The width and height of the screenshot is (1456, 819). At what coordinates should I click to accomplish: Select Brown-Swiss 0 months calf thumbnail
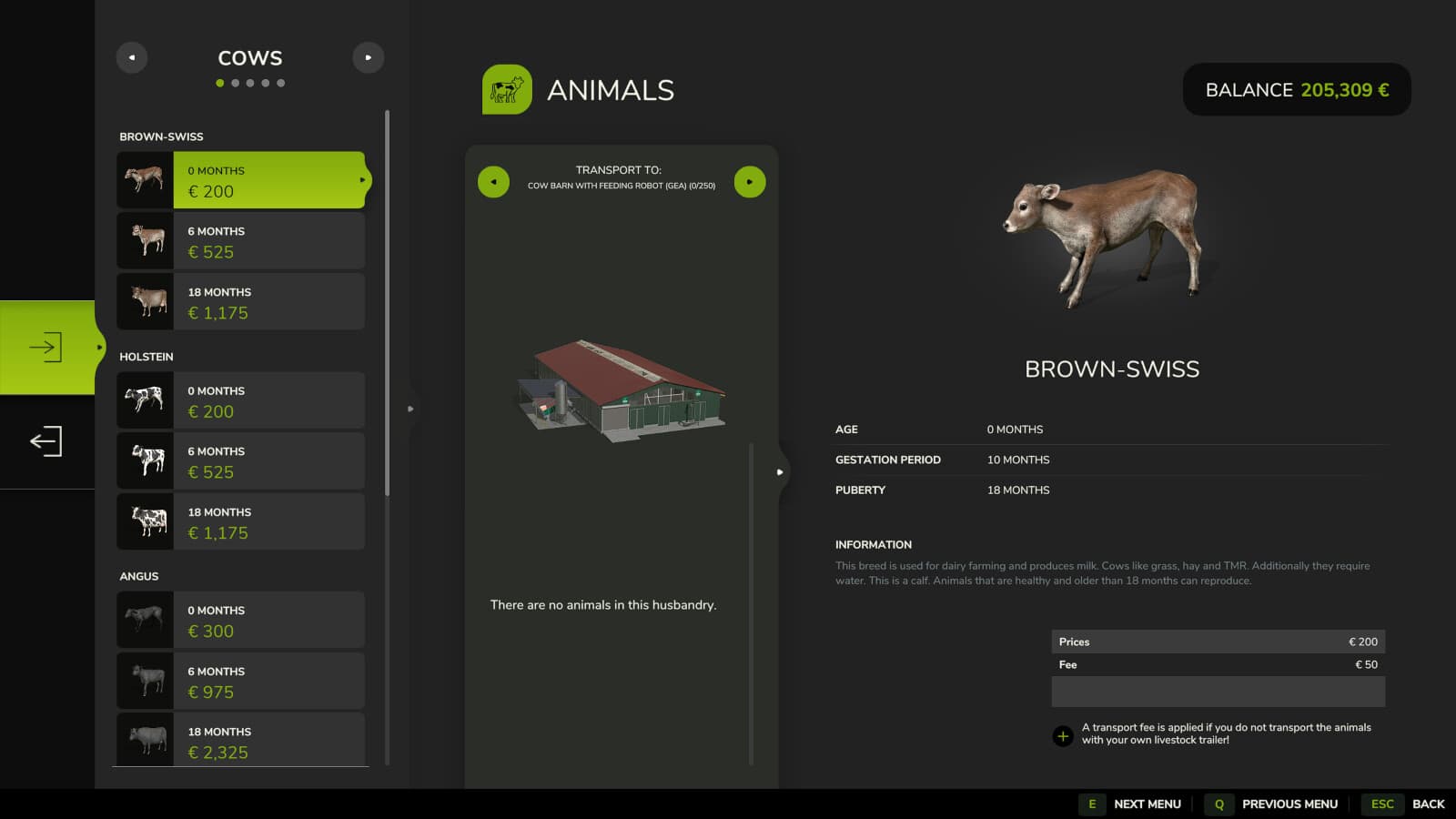(x=145, y=180)
